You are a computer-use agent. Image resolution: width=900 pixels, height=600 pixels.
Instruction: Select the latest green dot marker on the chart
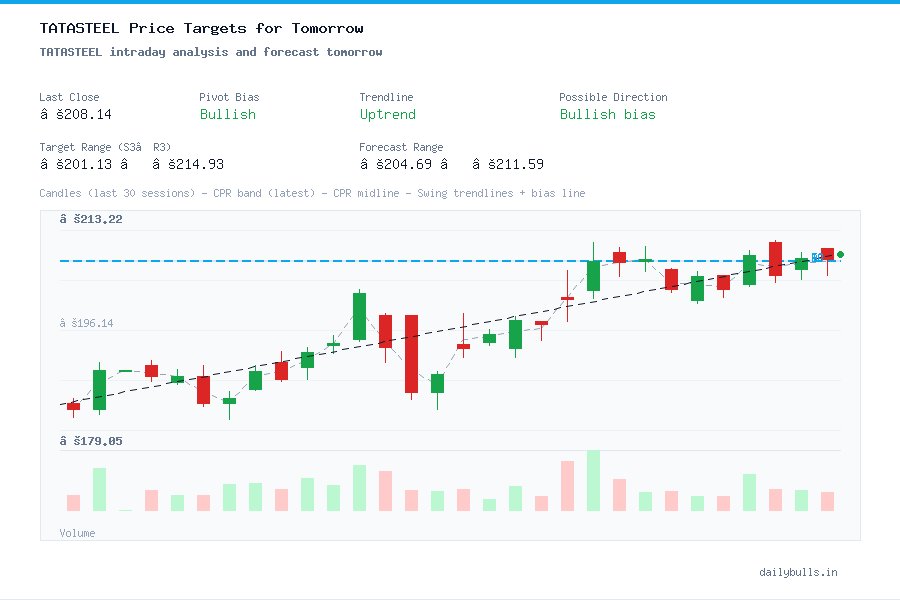point(840,255)
